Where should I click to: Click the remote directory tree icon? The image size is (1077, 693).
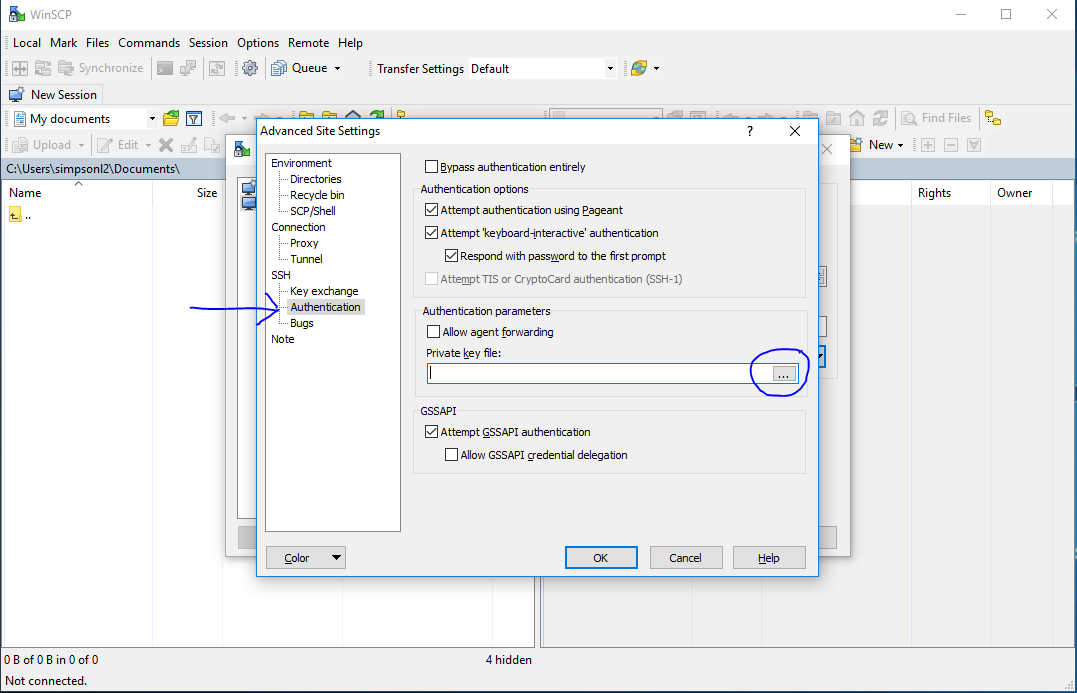[992, 118]
